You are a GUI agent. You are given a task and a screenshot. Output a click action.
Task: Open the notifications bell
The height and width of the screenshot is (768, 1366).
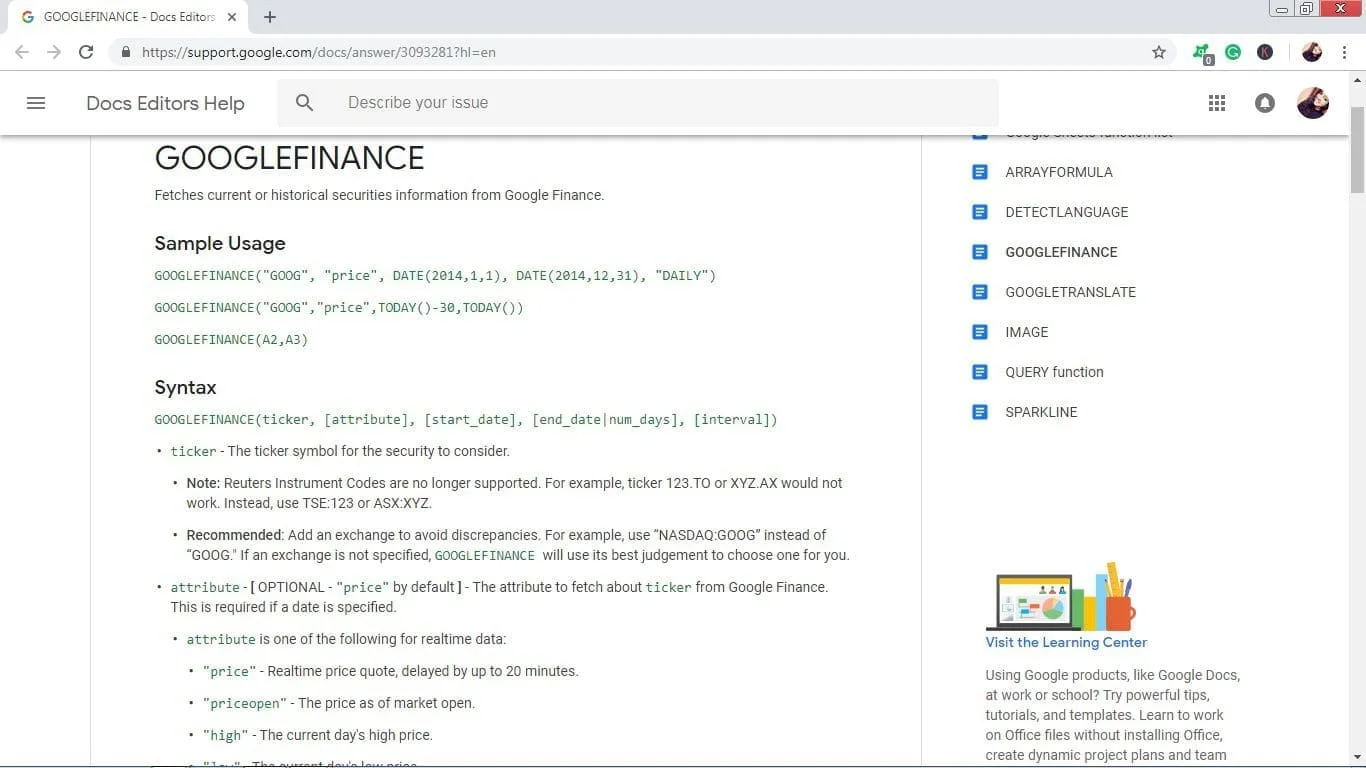[x=1265, y=103]
